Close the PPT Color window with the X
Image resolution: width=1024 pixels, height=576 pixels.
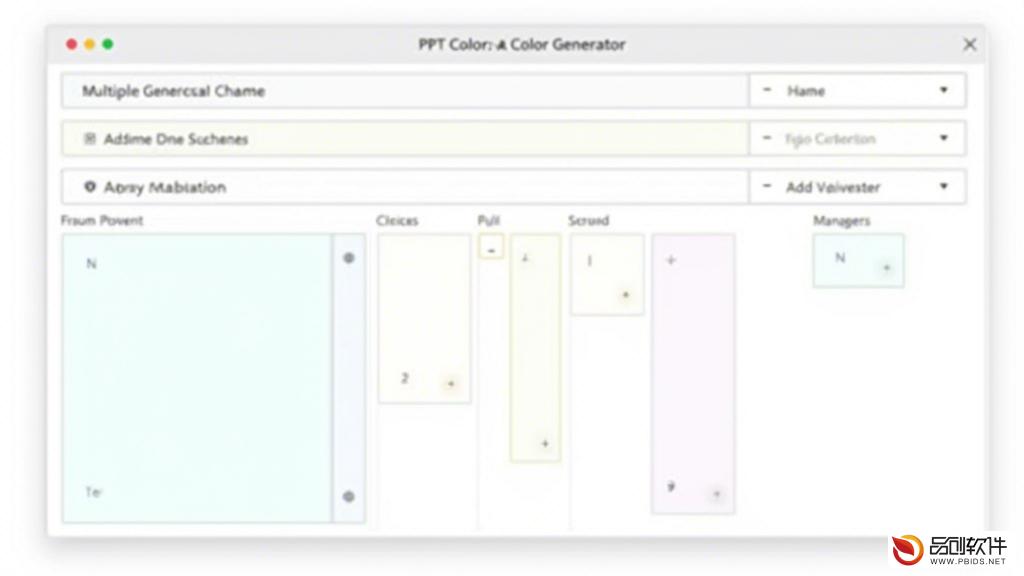[x=970, y=44]
